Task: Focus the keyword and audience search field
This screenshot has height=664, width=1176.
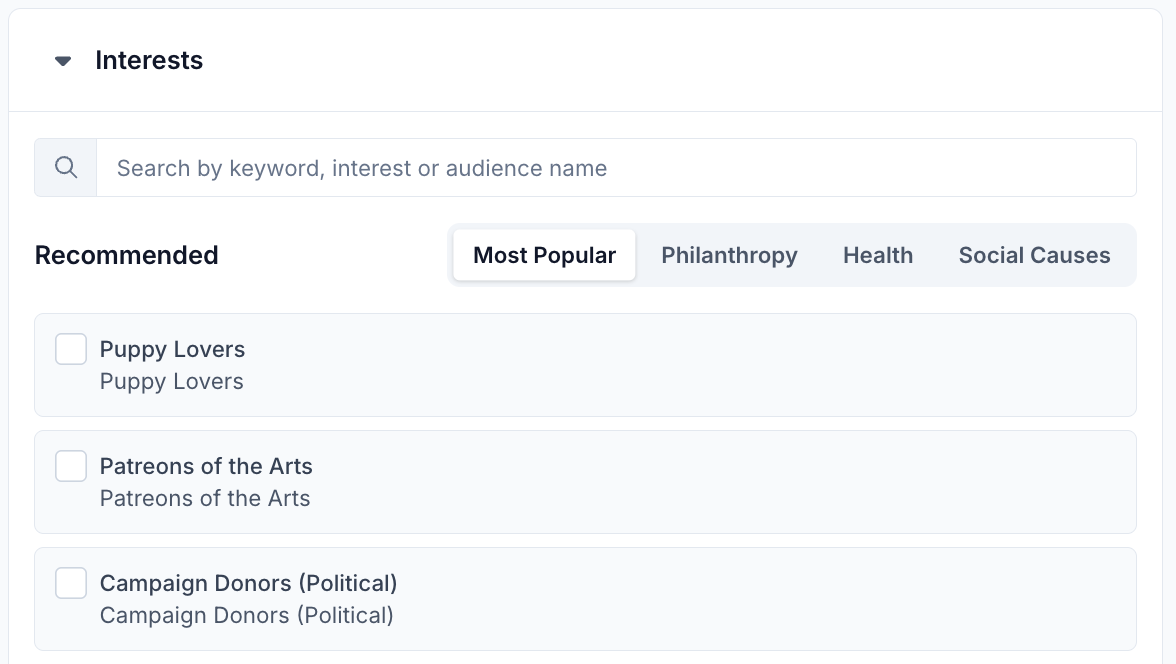Action: tap(615, 168)
